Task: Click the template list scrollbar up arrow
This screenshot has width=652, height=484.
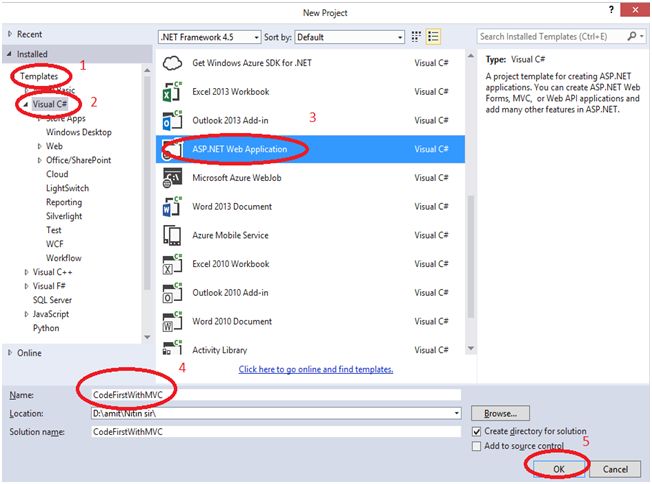Action: click(x=471, y=56)
